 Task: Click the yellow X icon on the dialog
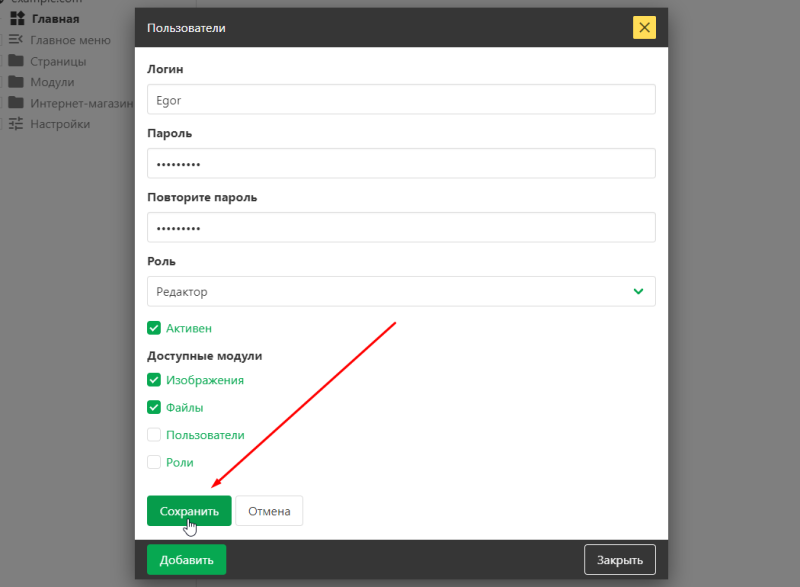(643, 27)
